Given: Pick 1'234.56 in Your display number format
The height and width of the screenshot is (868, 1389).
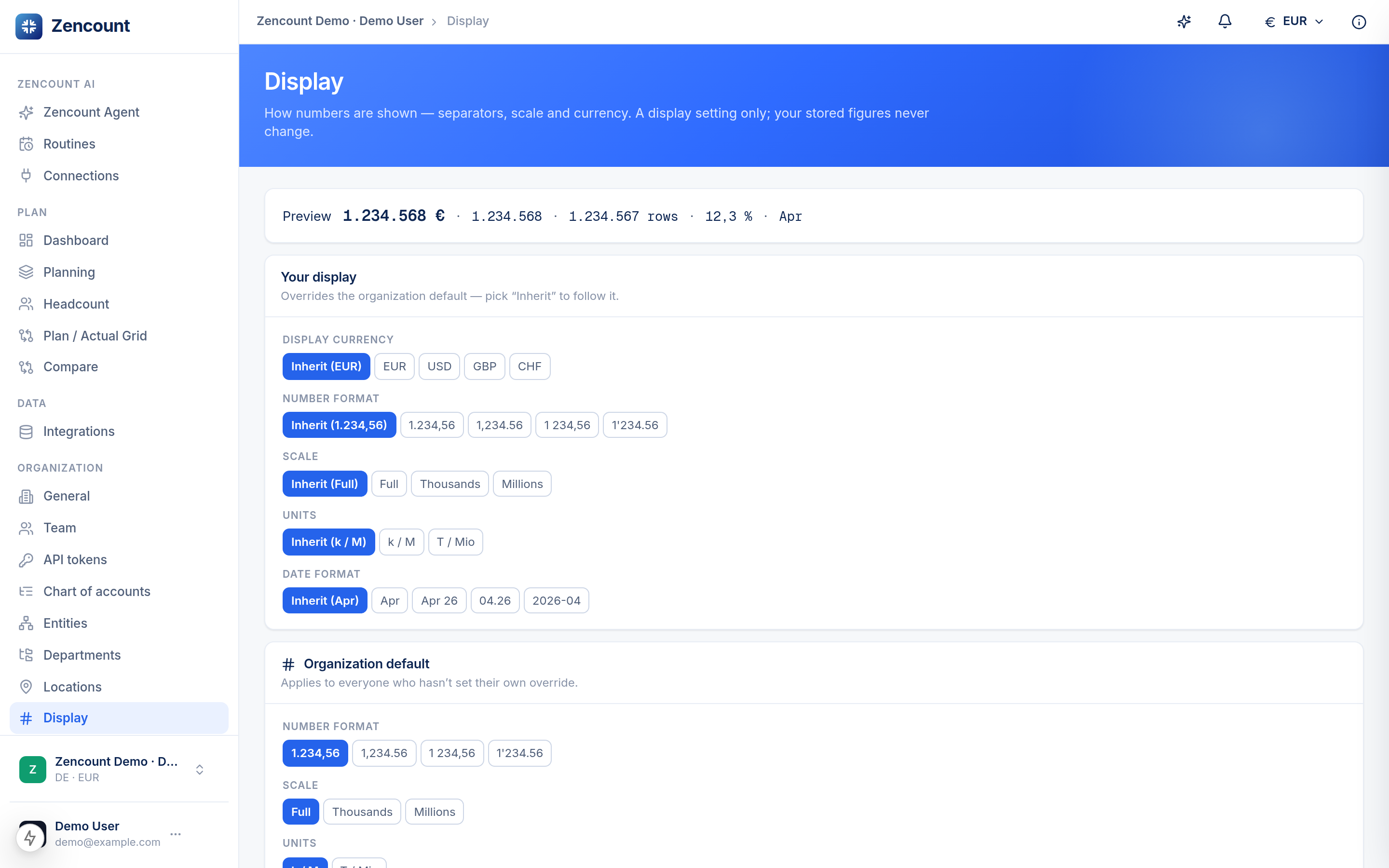Looking at the screenshot, I should tap(635, 425).
